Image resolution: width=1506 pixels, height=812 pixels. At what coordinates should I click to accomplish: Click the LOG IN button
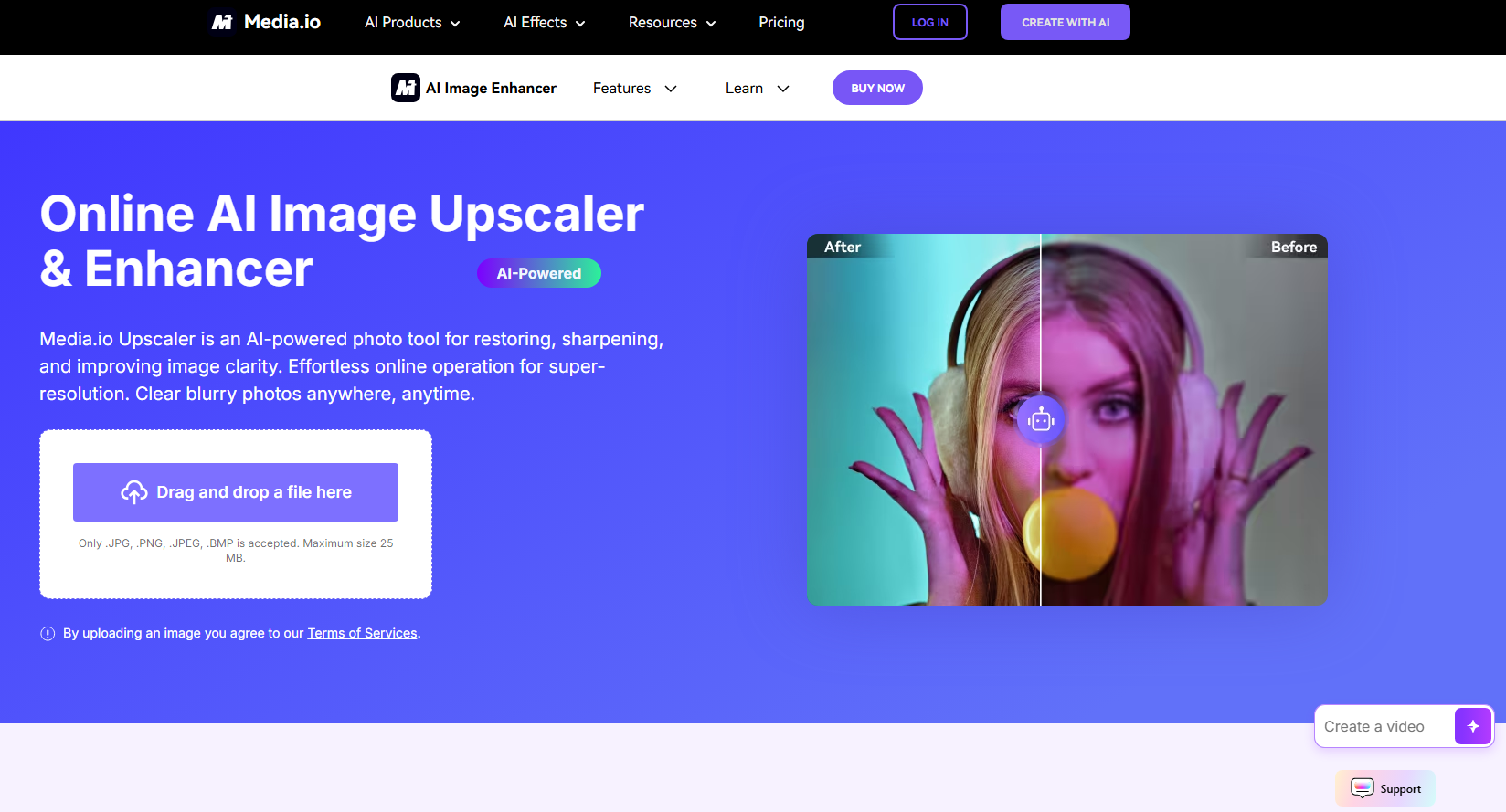point(930,22)
